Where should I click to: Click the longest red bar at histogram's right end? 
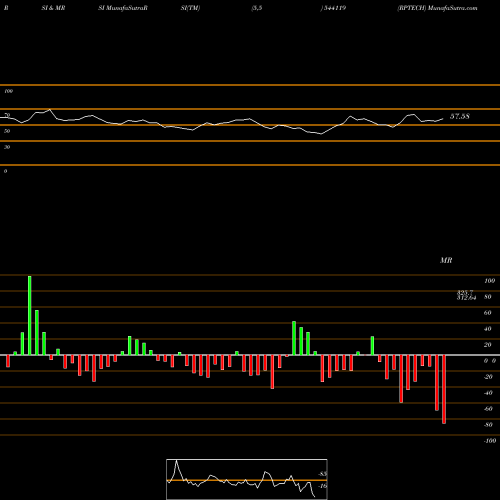(x=444, y=389)
